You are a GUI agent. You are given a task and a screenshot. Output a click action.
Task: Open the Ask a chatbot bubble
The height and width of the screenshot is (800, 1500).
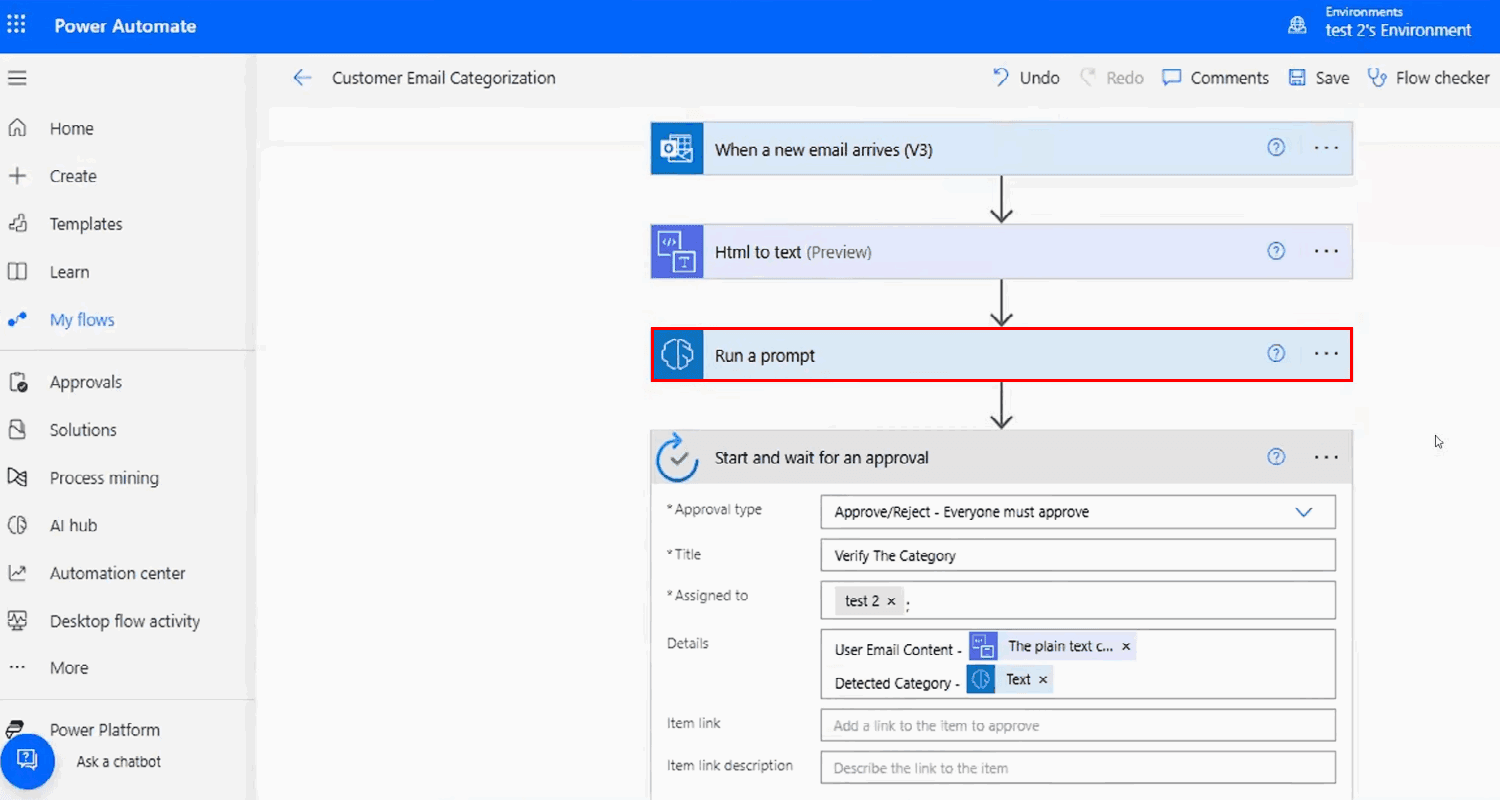(27, 761)
